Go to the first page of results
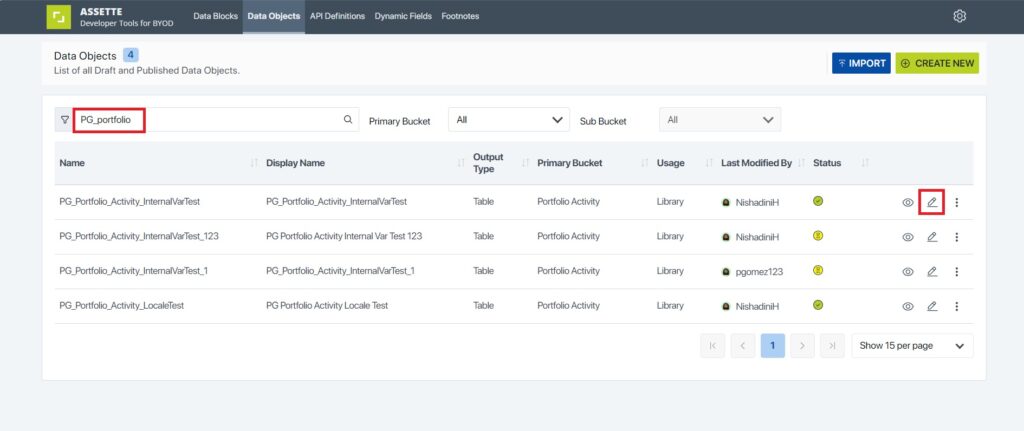1024x431 pixels. (712, 346)
